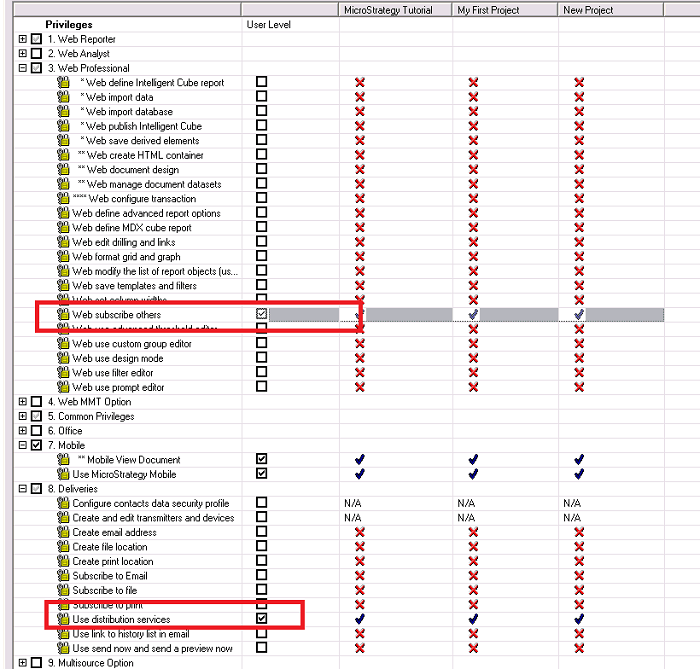Screen dimensions: 700x669
Task: Check the Web use filter editor checkbox
Action: pos(262,372)
